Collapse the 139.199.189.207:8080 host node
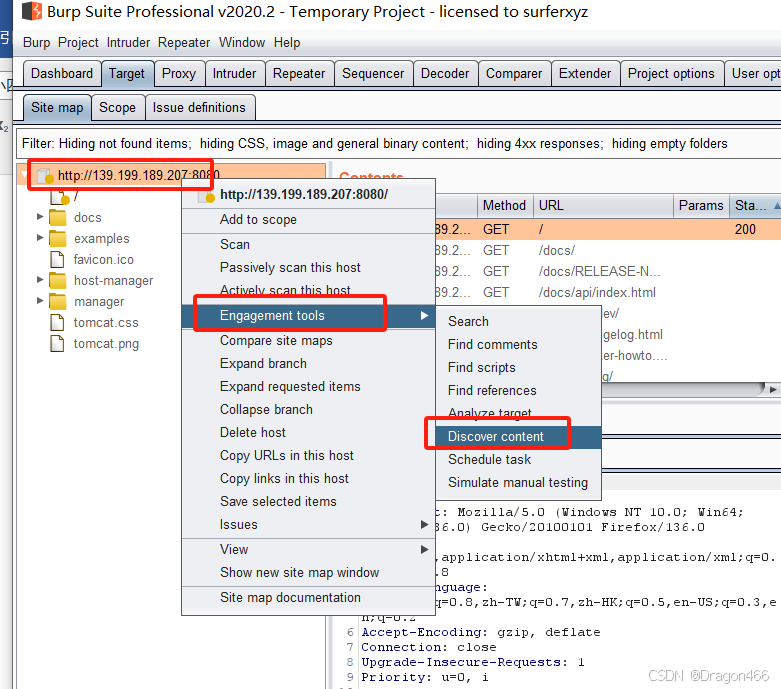 24,175
